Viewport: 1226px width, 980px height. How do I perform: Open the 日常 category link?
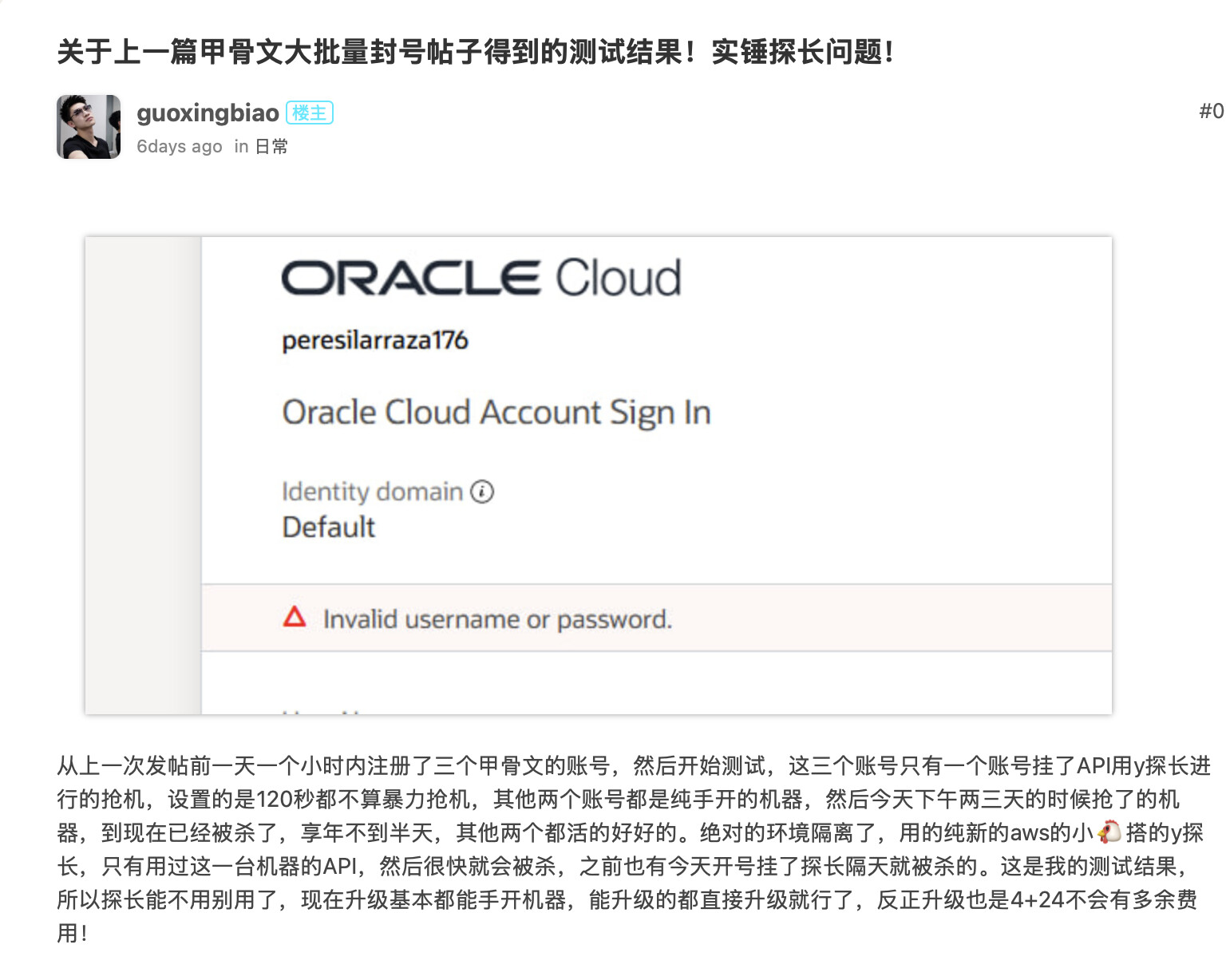[271, 147]
